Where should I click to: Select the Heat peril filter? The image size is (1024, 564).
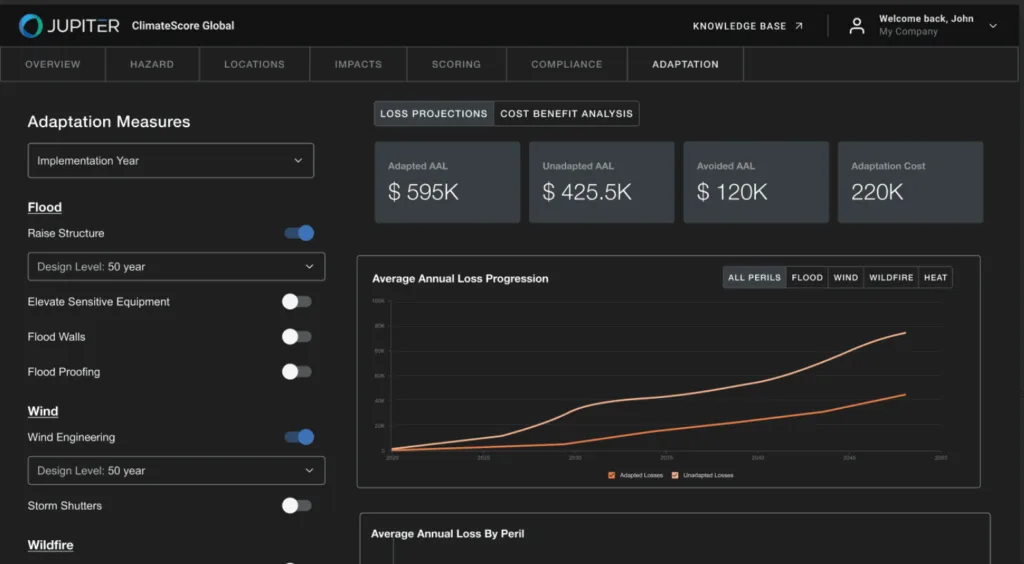(935, 278)
